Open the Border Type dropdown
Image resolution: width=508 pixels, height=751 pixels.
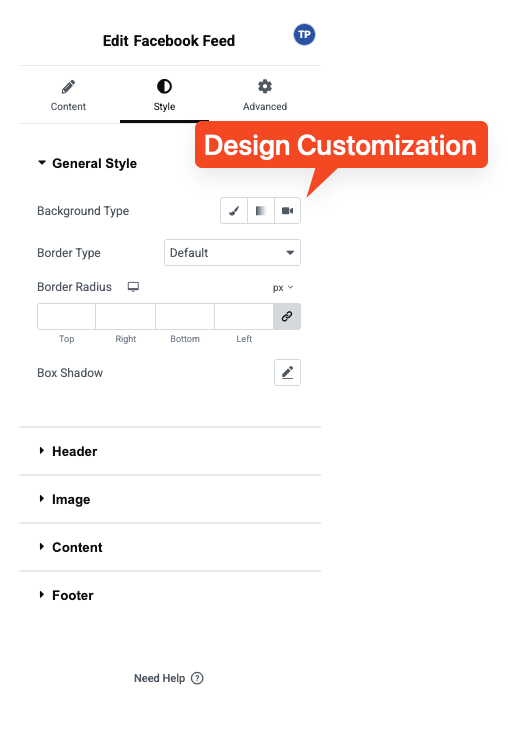(x=232, y=252)
